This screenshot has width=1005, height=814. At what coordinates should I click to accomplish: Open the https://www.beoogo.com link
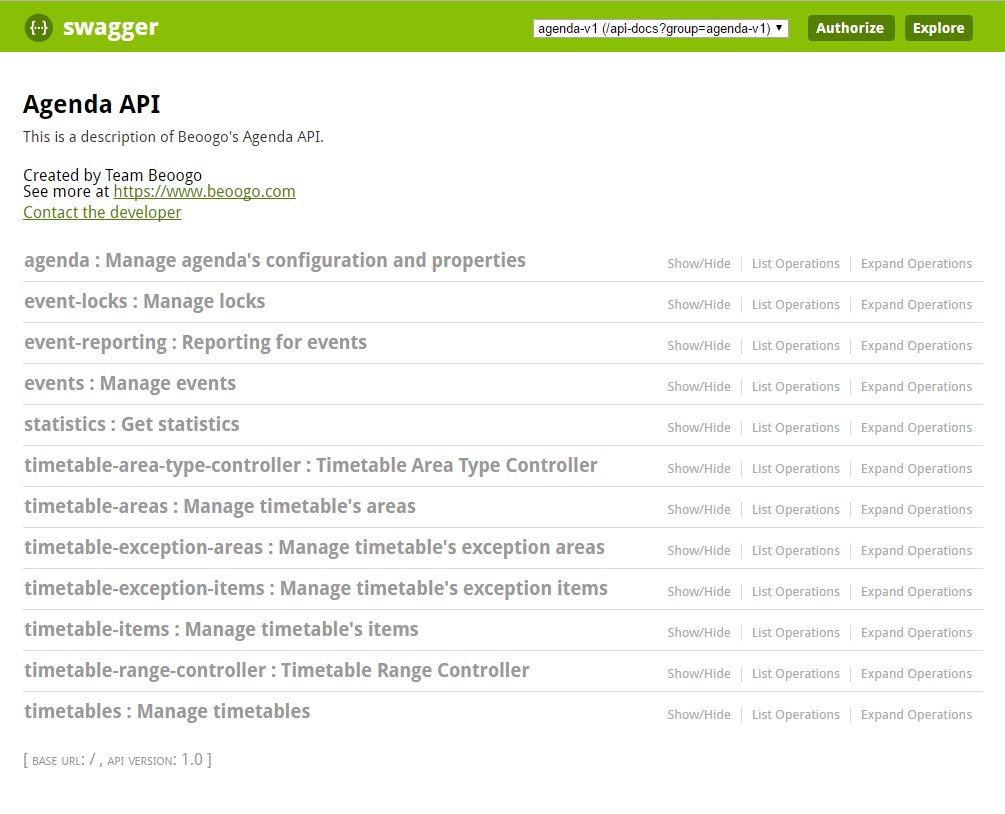[x=204, y=192]
